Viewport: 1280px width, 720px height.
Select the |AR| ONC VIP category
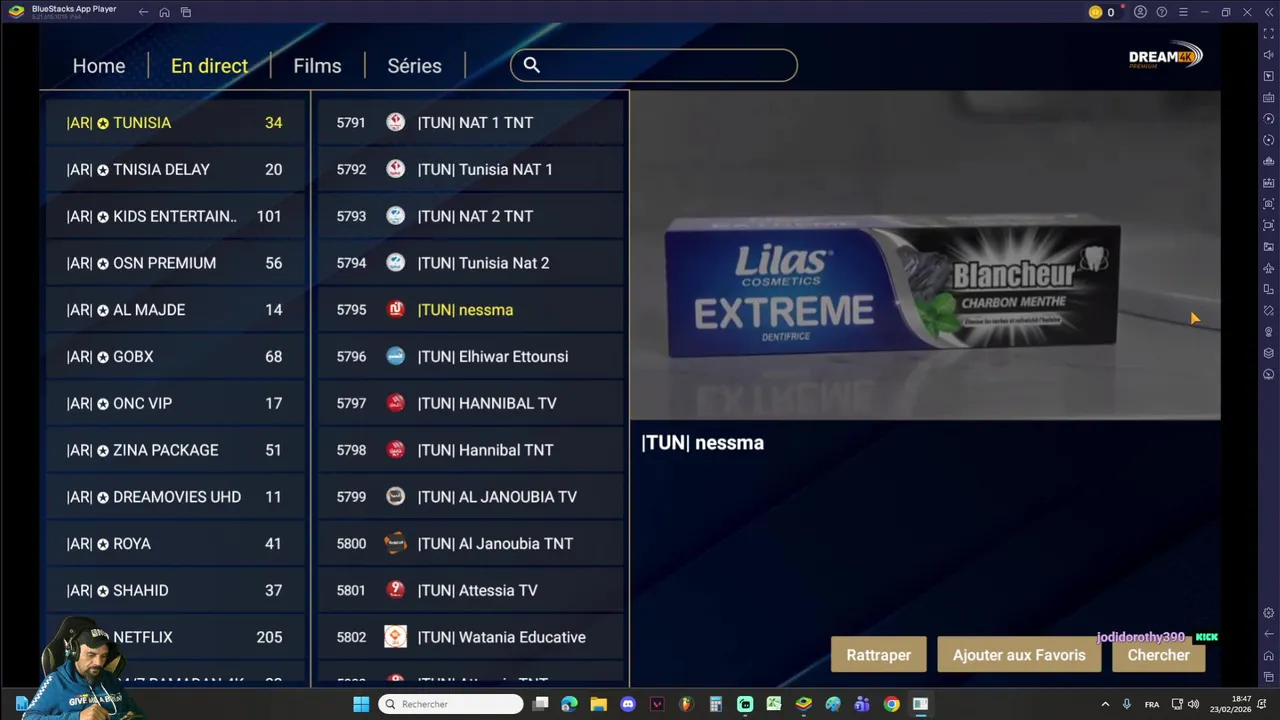click(x=175, y=403)
